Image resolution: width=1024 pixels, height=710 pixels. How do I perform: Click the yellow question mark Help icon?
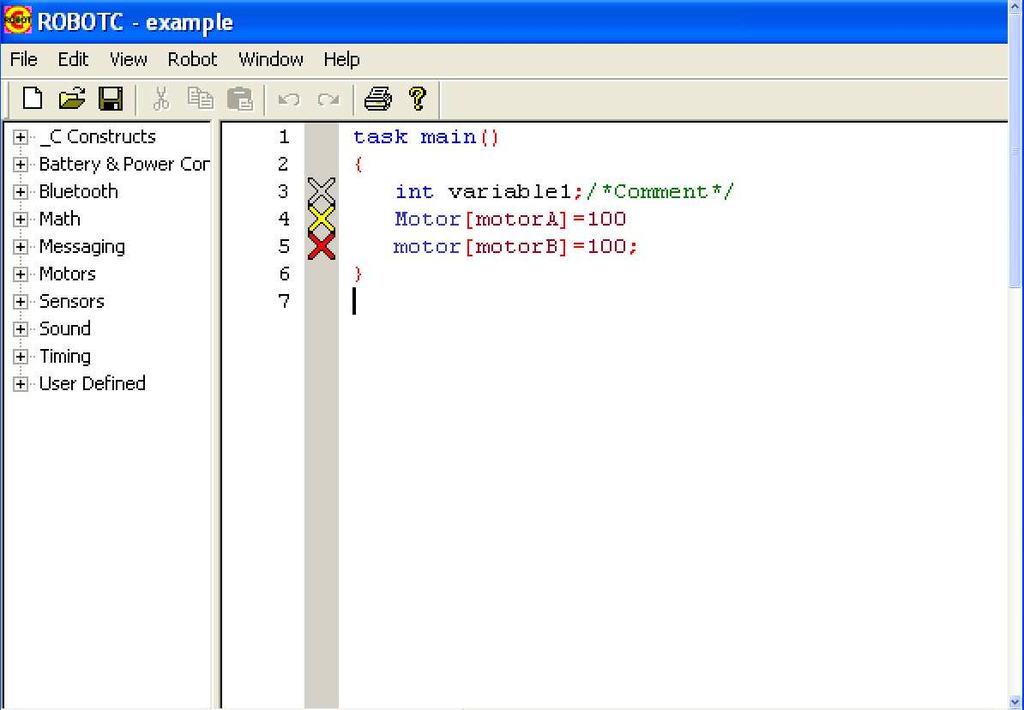pyautogui.click(x=418, y=99)
